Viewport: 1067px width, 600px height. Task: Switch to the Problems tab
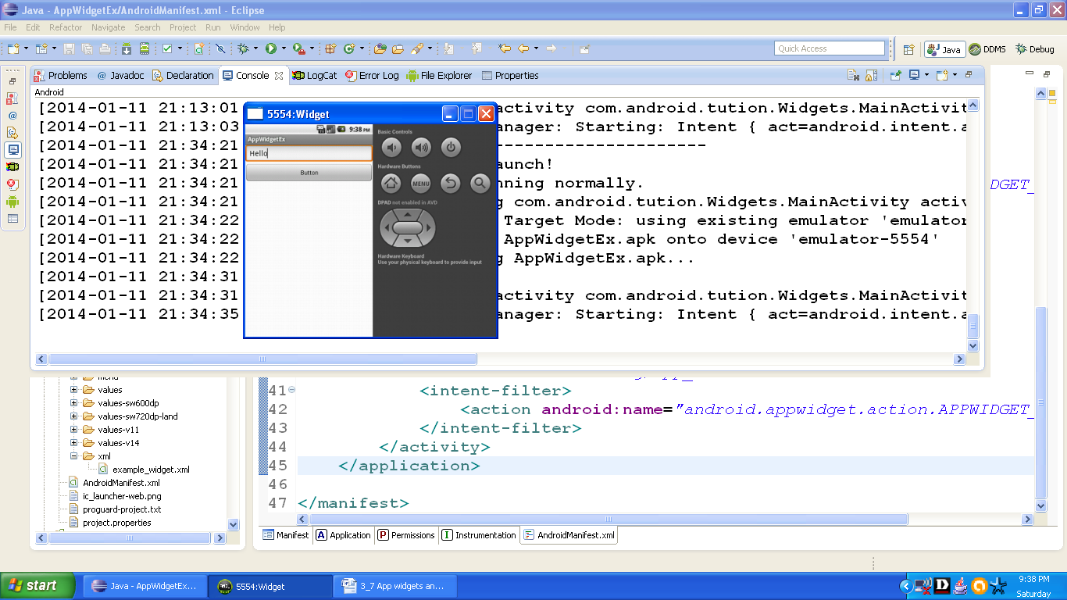coord(61,76)
